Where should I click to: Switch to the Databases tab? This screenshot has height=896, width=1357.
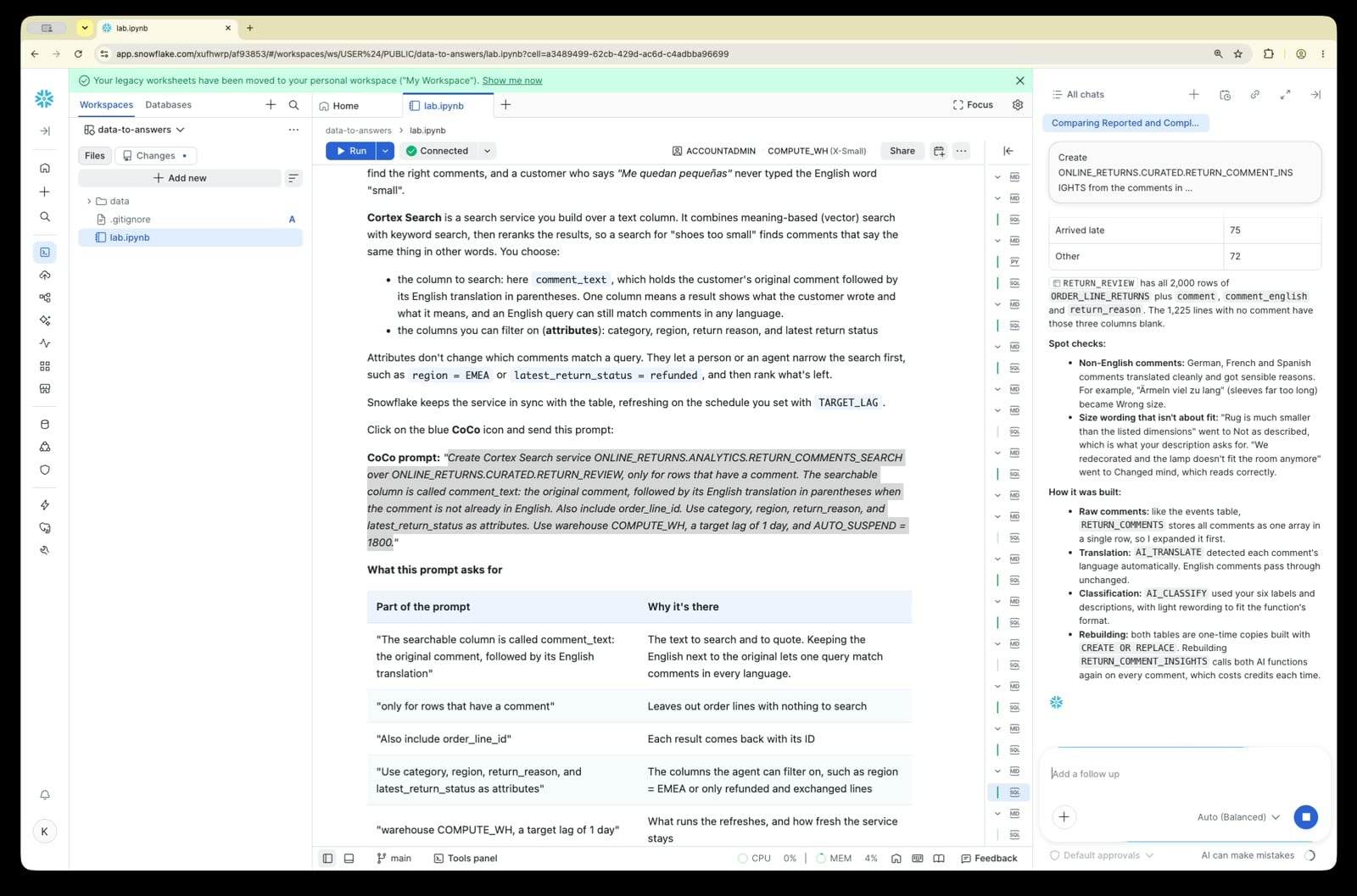[x=168, y=105]
